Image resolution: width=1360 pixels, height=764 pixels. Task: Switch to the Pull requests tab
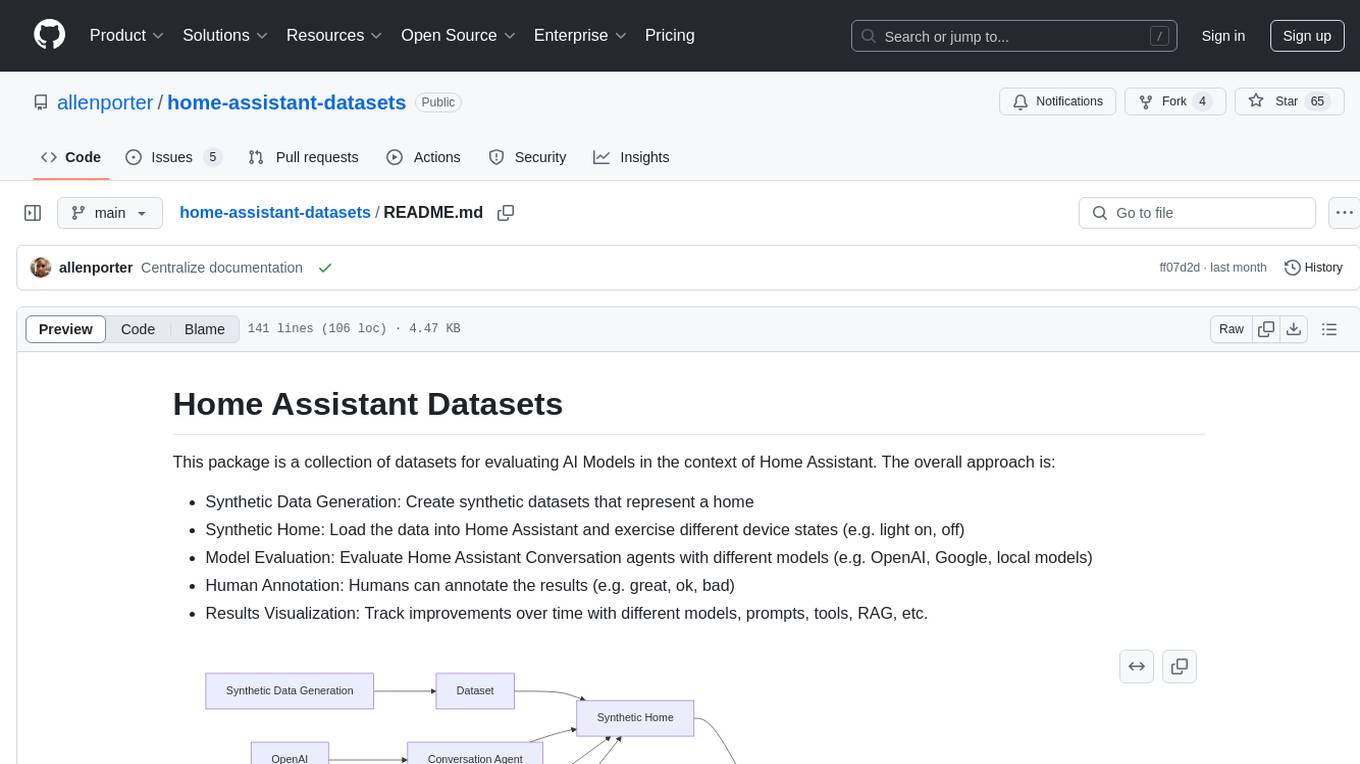[303, 157]
